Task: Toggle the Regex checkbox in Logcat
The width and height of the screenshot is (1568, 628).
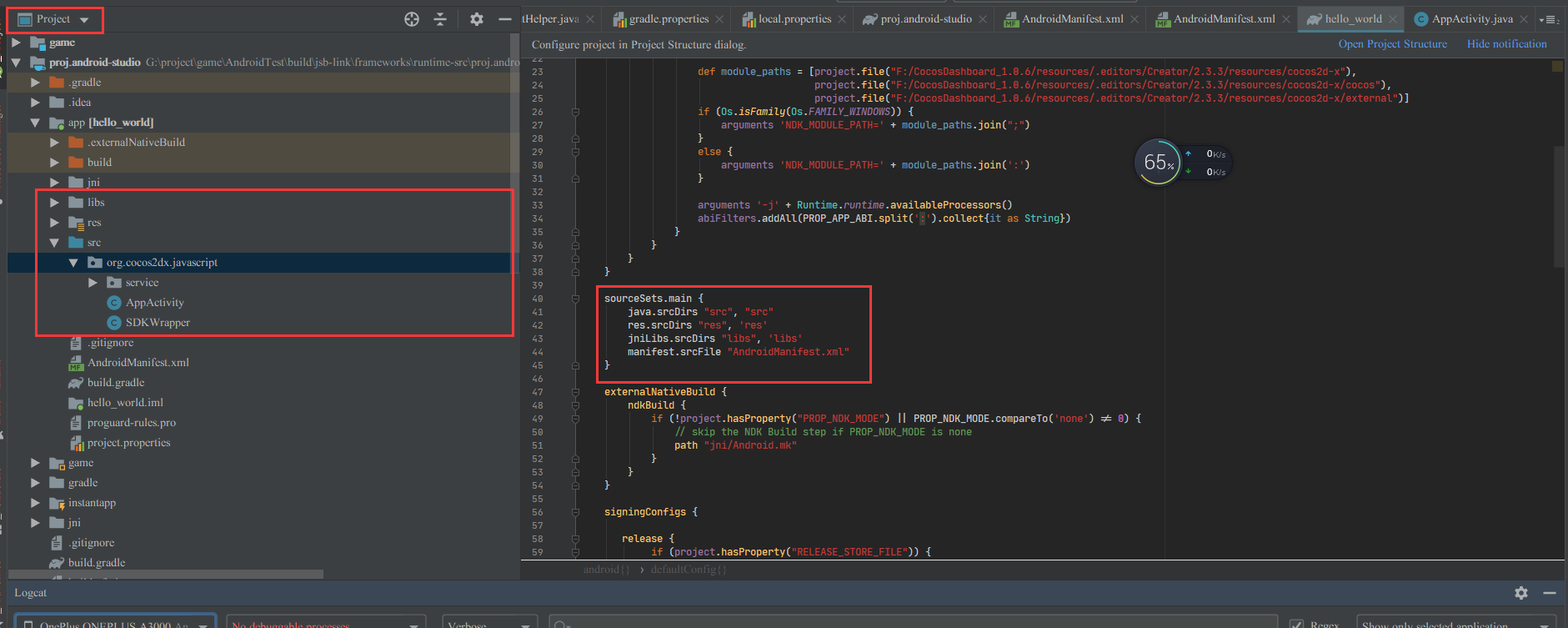Action: coord(1296,624)
